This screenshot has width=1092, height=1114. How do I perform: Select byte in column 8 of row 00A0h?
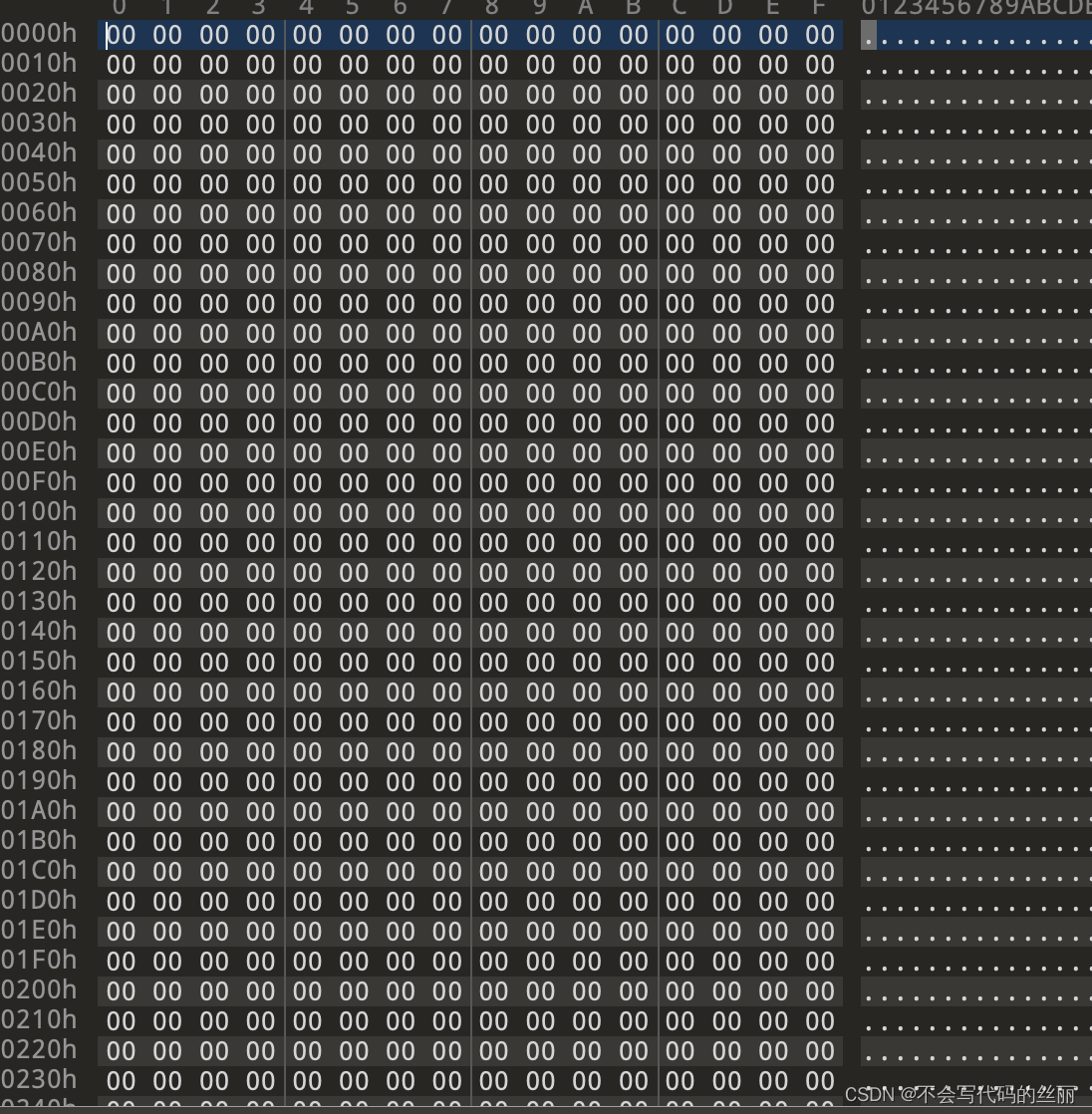pos(494,334)
